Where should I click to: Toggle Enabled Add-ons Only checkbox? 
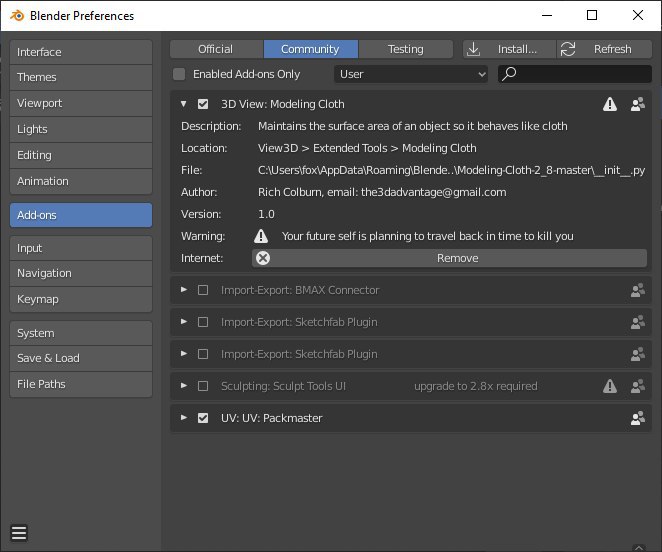click(x=179, y=74)
